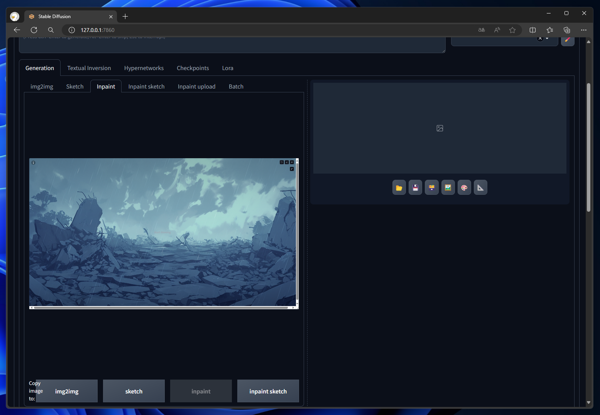Click the page vertical scrollbar thumb
Screen dimensions: 600x415
[x=589, y=147]
